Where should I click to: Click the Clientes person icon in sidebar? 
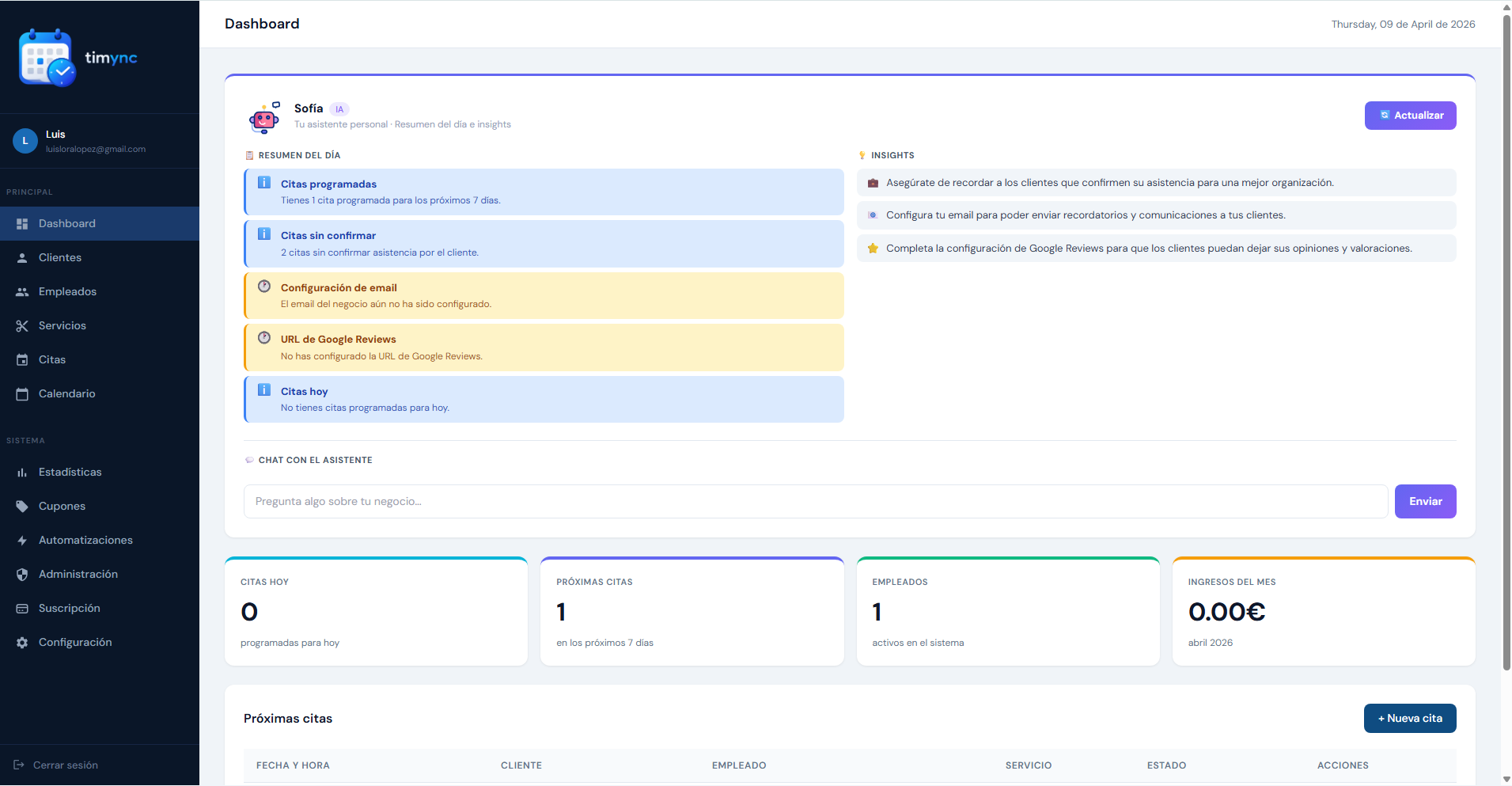tap(22, 258)
